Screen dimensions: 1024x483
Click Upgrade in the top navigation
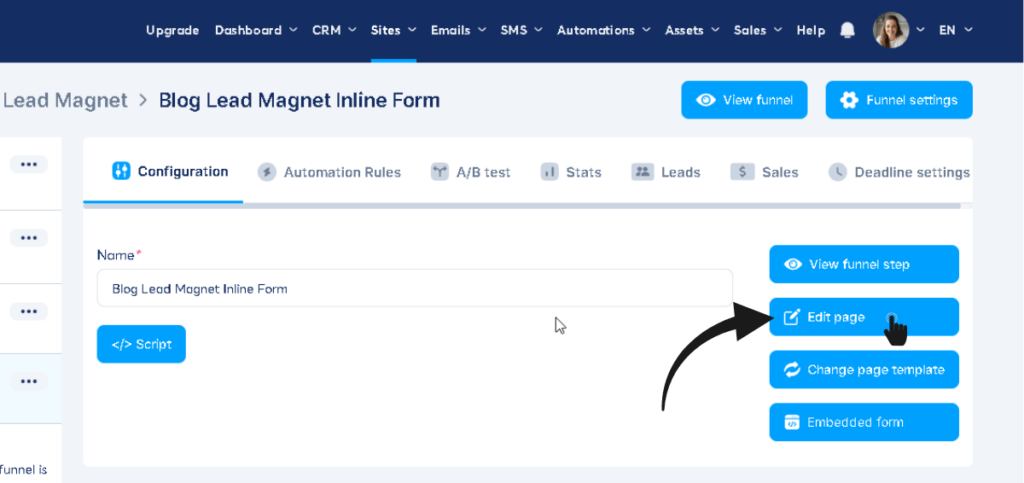click(x=172, y=31)
